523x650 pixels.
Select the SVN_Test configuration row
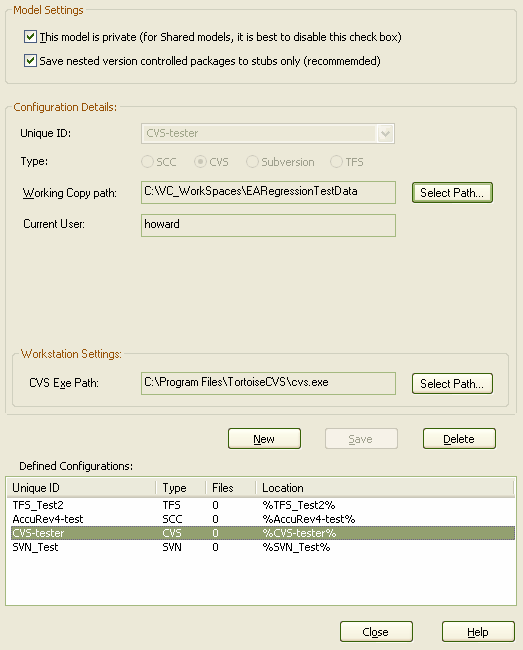(263, 547)
